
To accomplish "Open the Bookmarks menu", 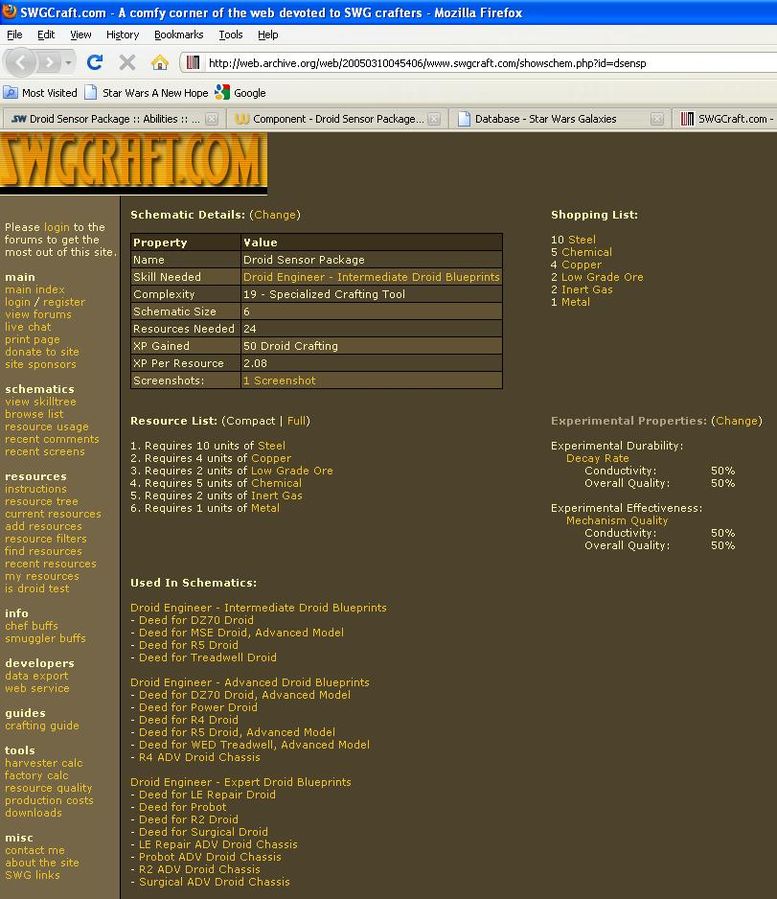I will 178,34.
